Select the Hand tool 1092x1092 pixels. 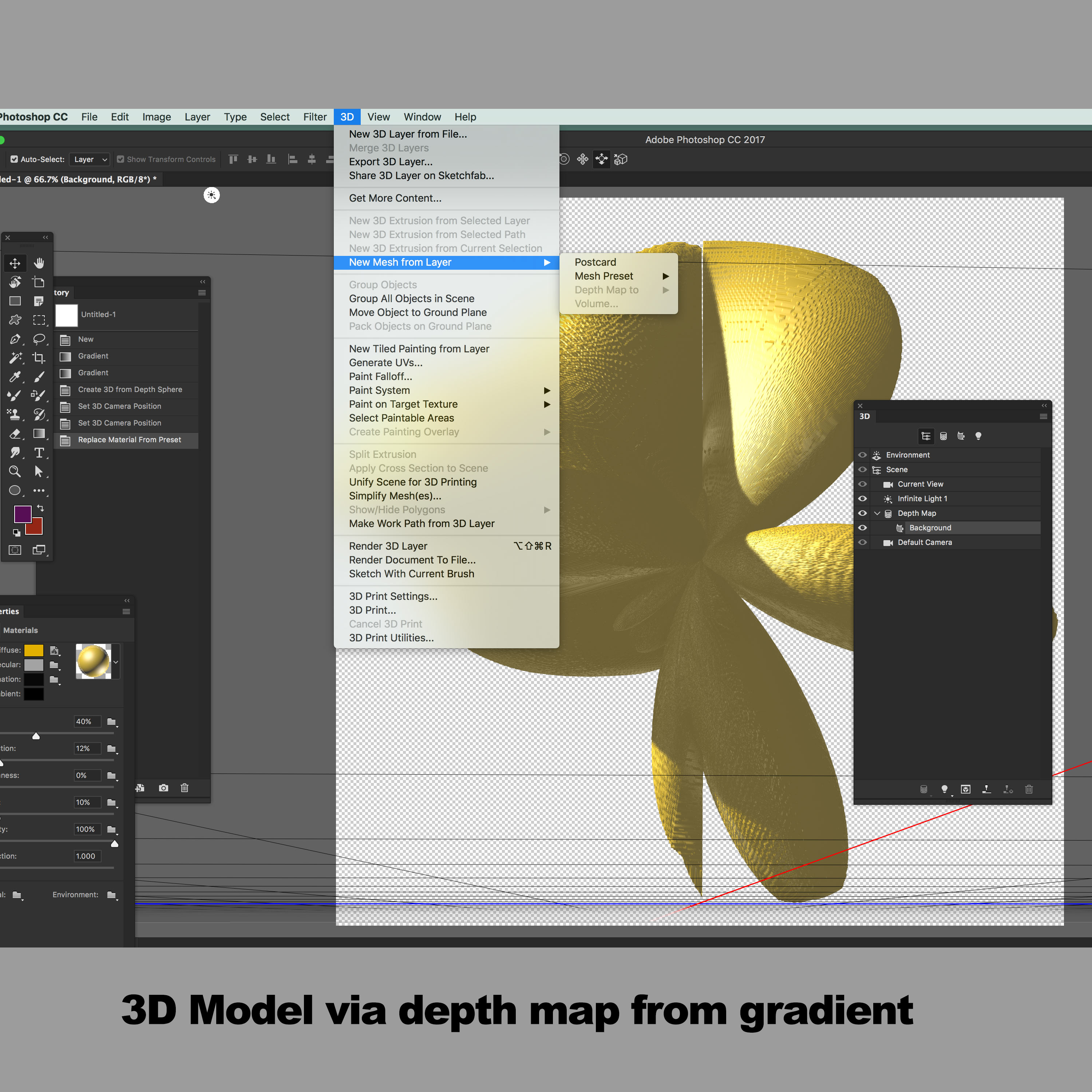[39, 264]
